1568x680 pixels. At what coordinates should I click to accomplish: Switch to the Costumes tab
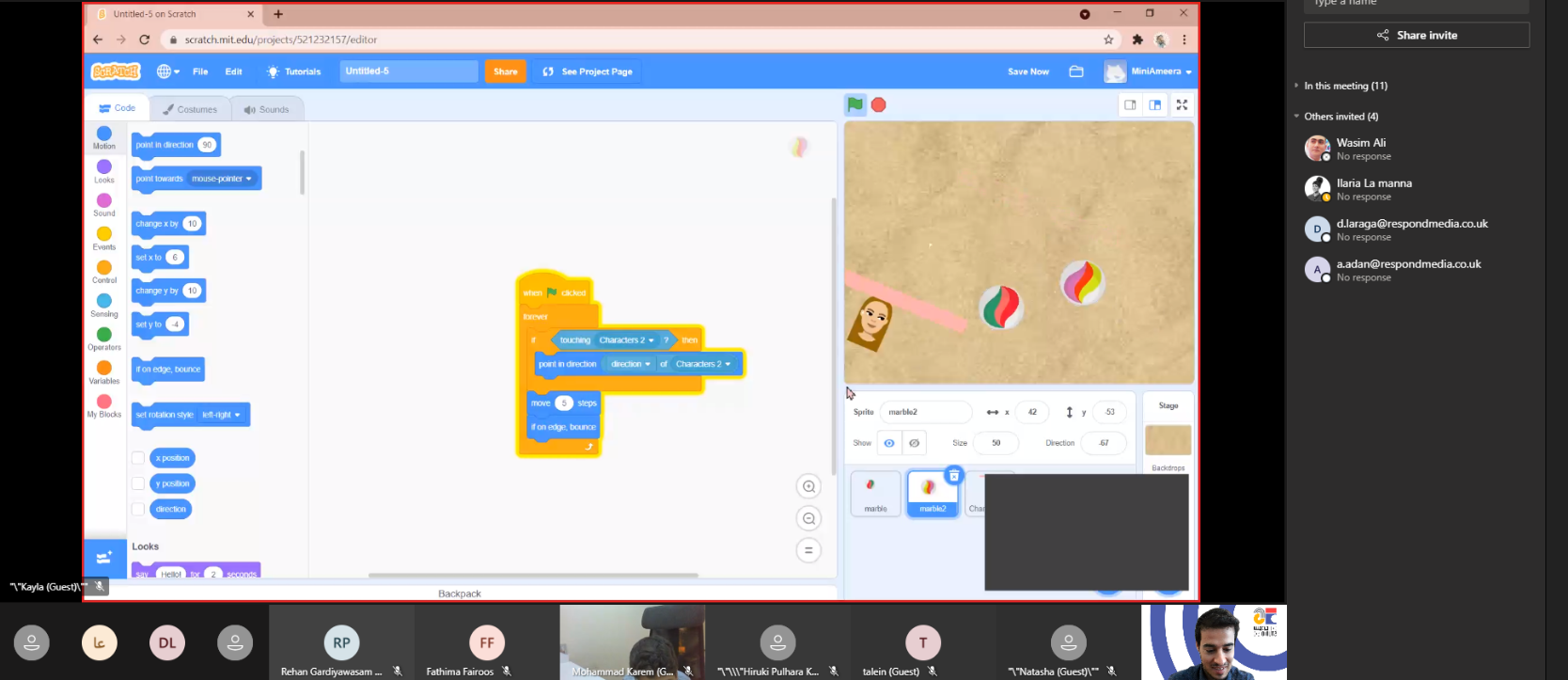pyautogui.click(x=190, y=109)
